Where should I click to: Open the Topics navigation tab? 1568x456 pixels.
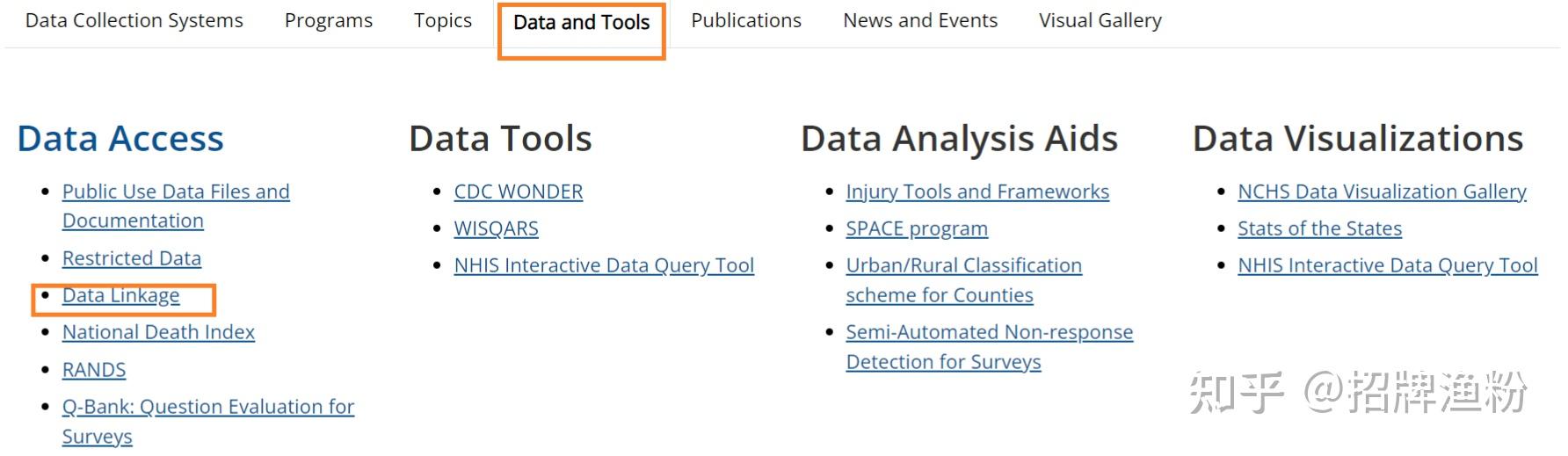pos(442,20)
